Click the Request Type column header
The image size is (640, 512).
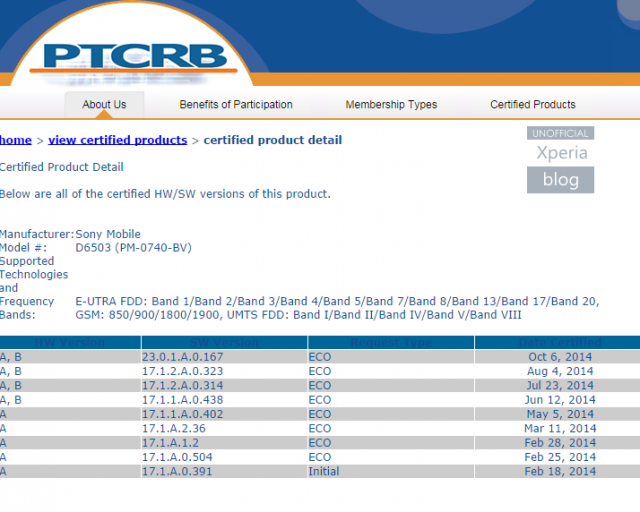click(x=391, y=342)
